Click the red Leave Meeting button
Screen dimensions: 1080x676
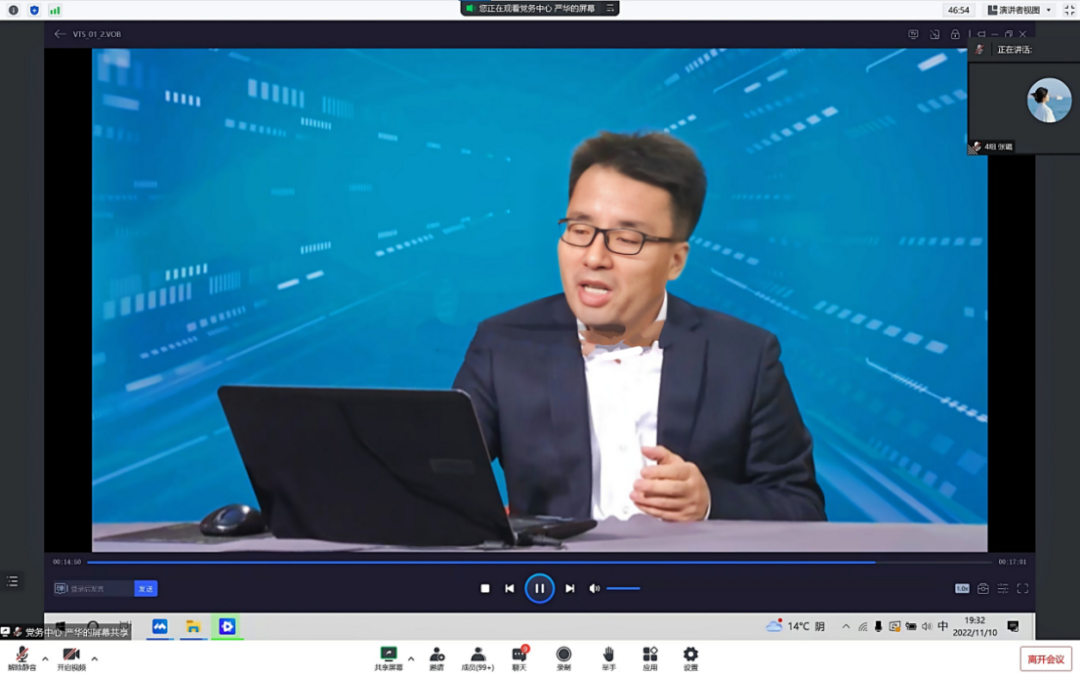point(1045,659)
